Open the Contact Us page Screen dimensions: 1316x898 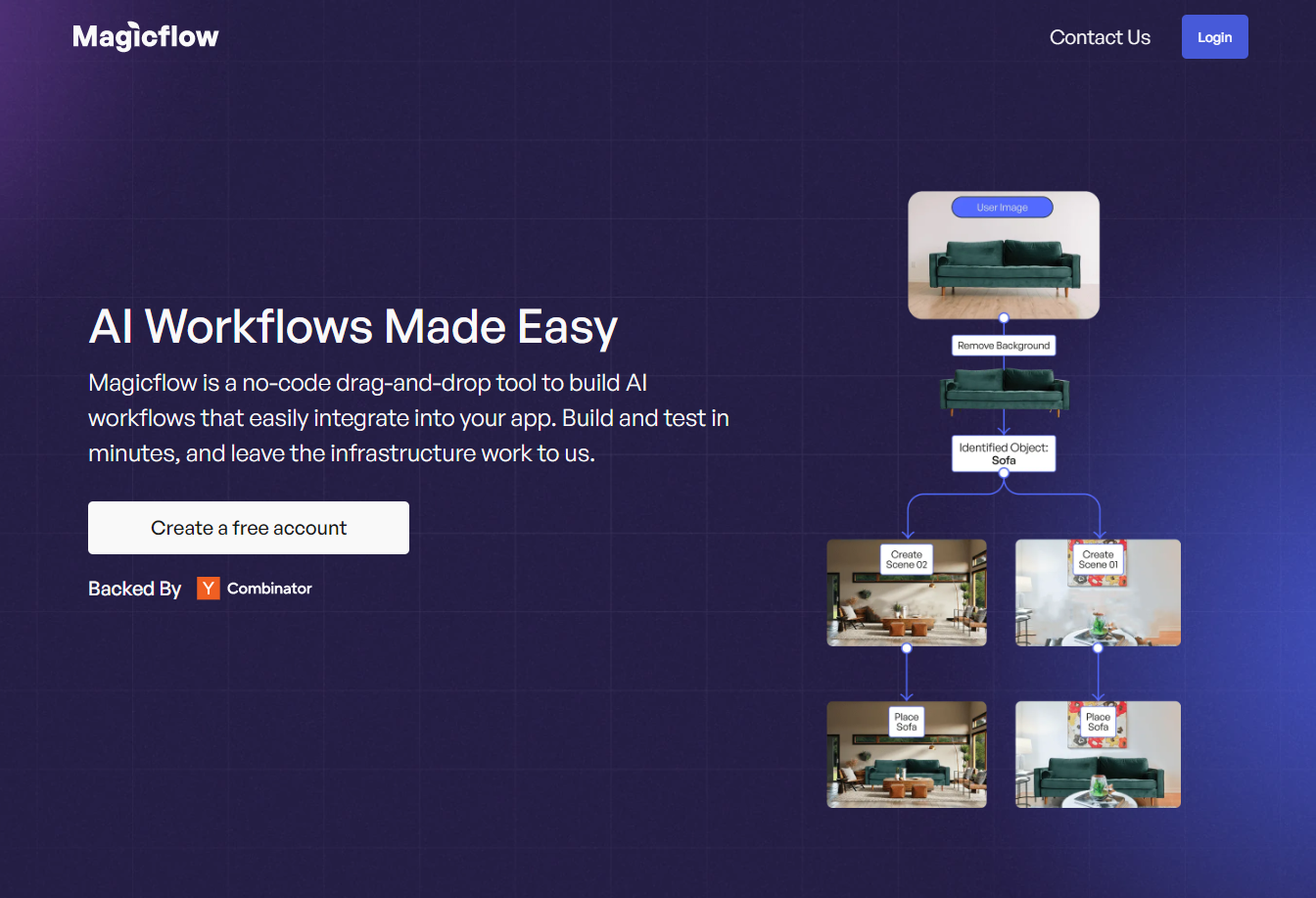(x=1100, y=37)
